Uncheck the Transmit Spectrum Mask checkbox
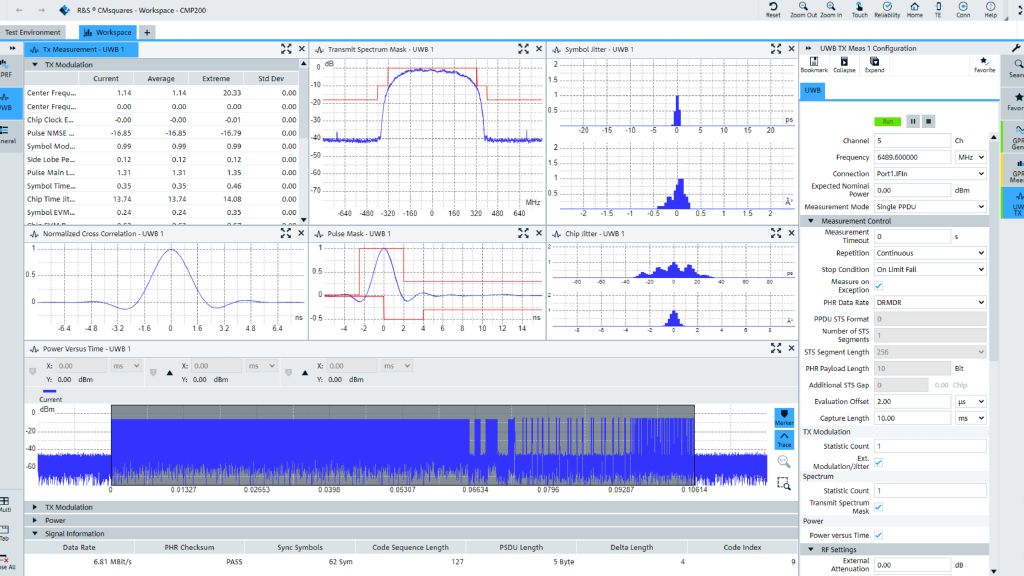This screenshot has width=1024, height=576. click(x=879, y=507)
